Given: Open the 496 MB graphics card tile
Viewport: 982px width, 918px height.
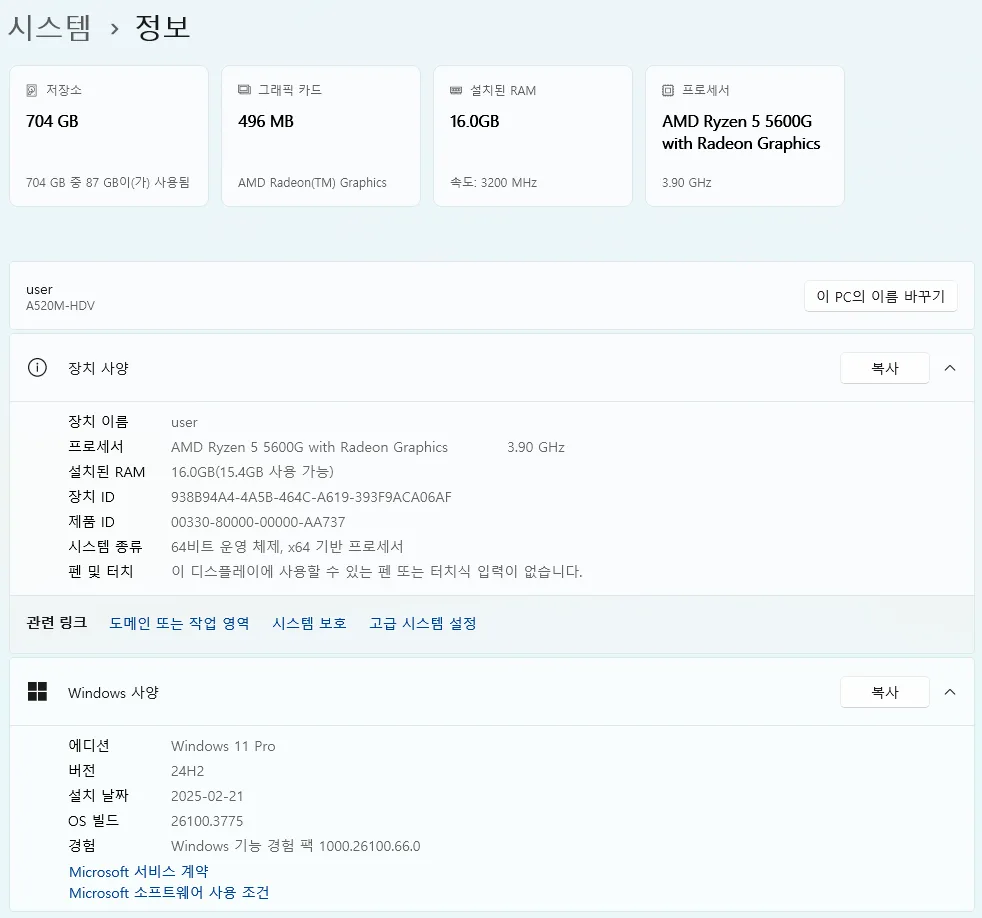Looking at the screenshot, I should 321,136.
